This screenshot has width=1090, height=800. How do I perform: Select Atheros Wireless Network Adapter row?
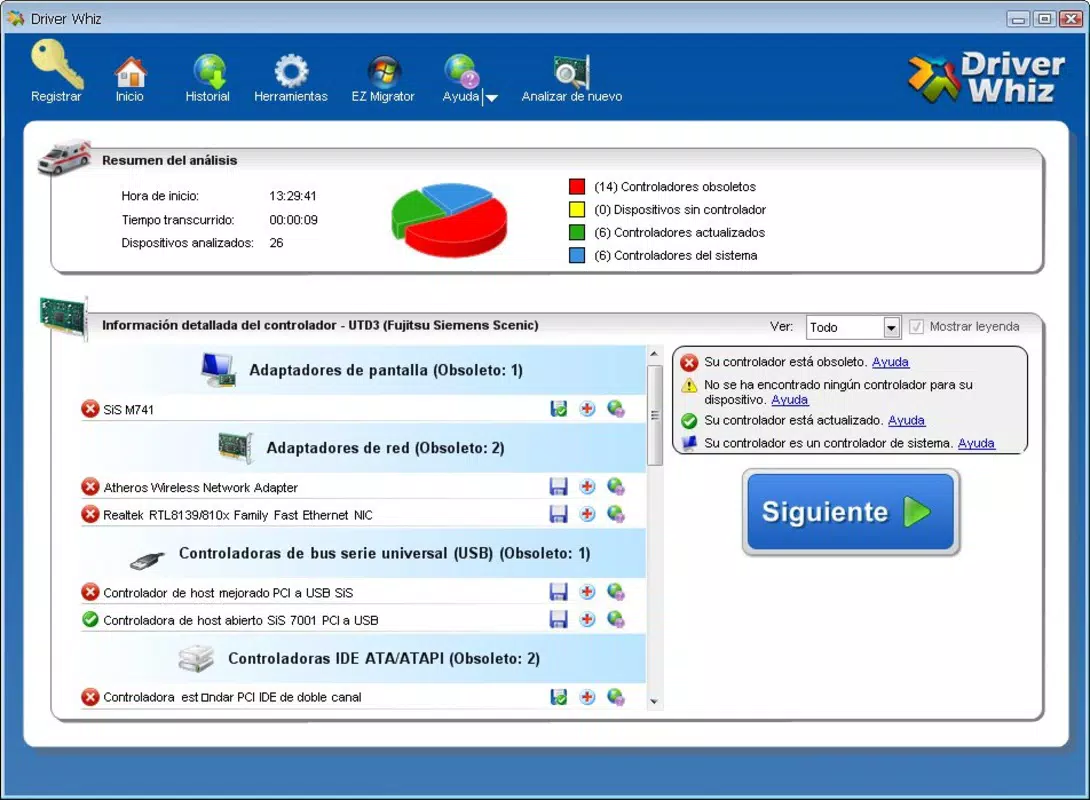point(363,487)
